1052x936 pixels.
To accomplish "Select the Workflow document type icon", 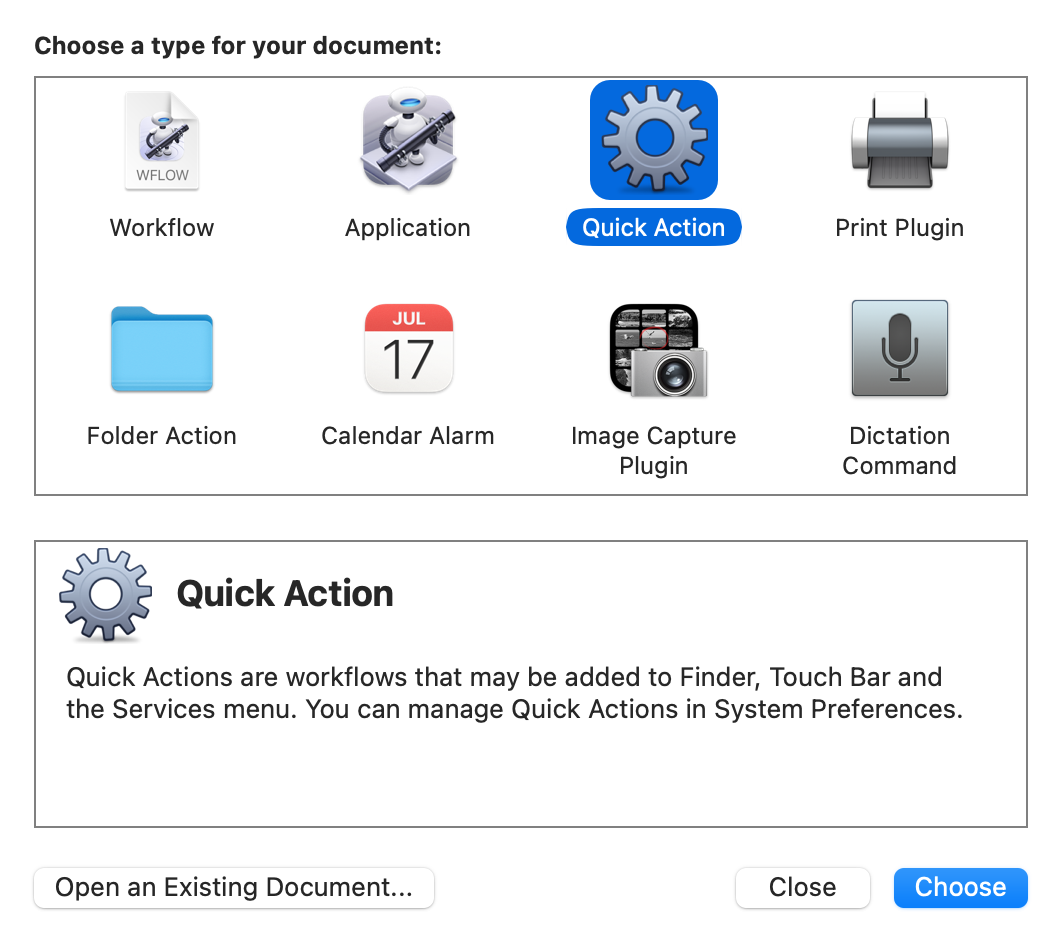I will click(x=161, y=140).
